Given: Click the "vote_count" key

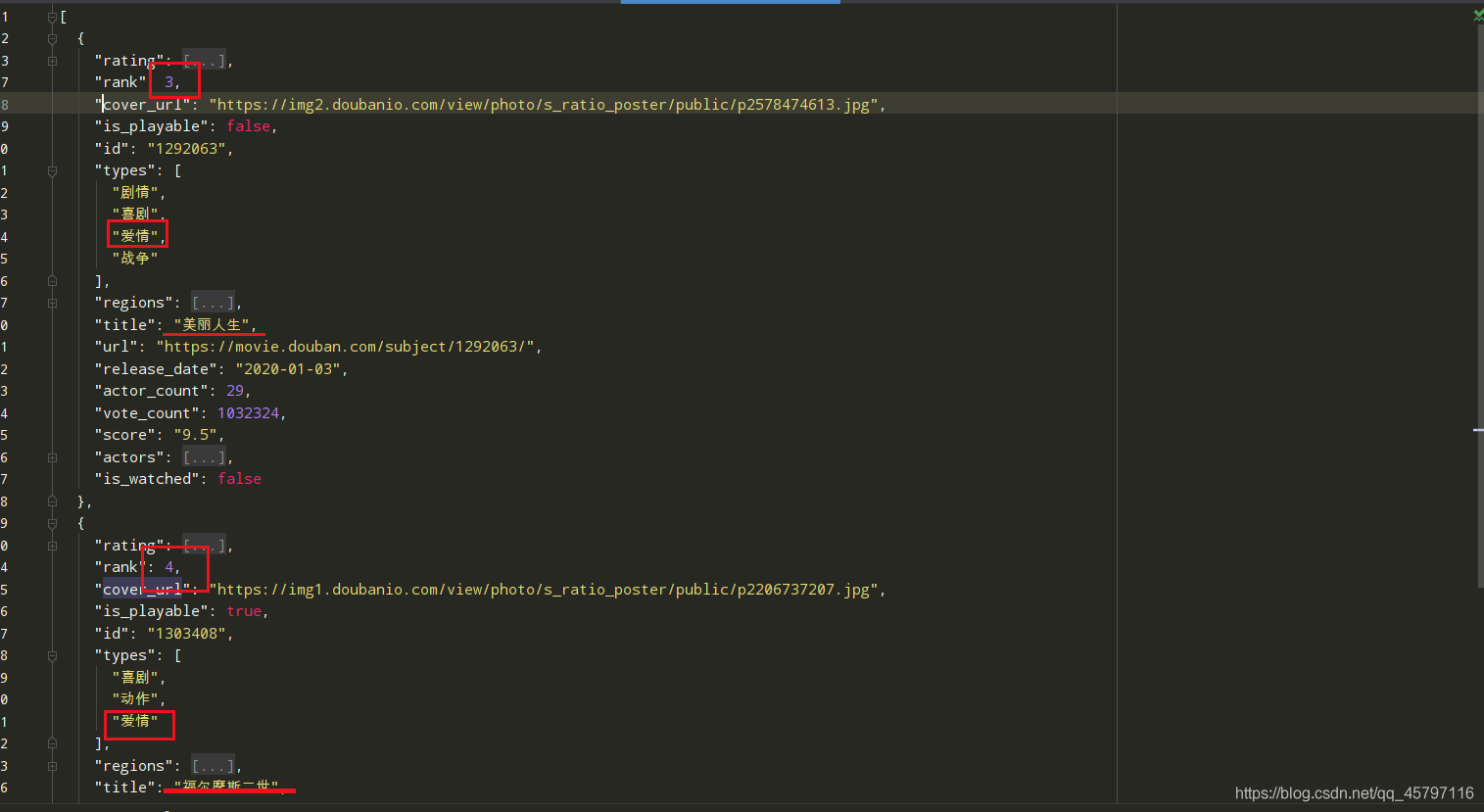Looking at the screenshot, I should point(147,413).
